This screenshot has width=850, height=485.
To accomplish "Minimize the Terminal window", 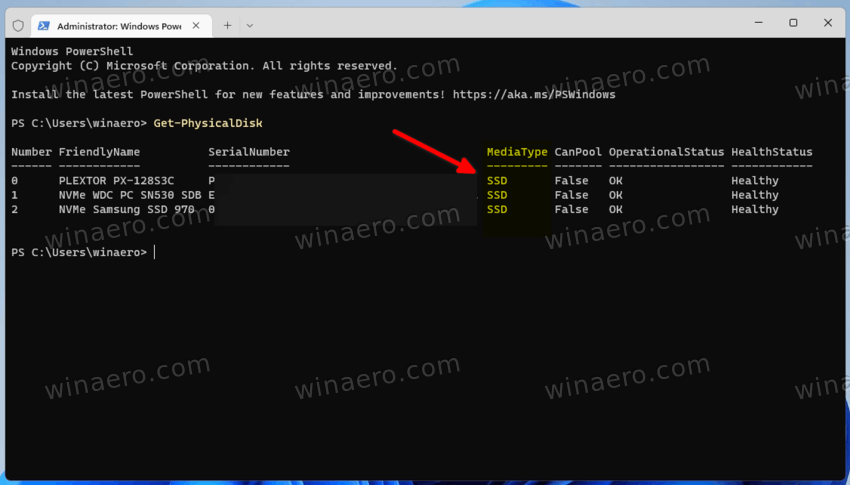I will [x=758, y=23].
